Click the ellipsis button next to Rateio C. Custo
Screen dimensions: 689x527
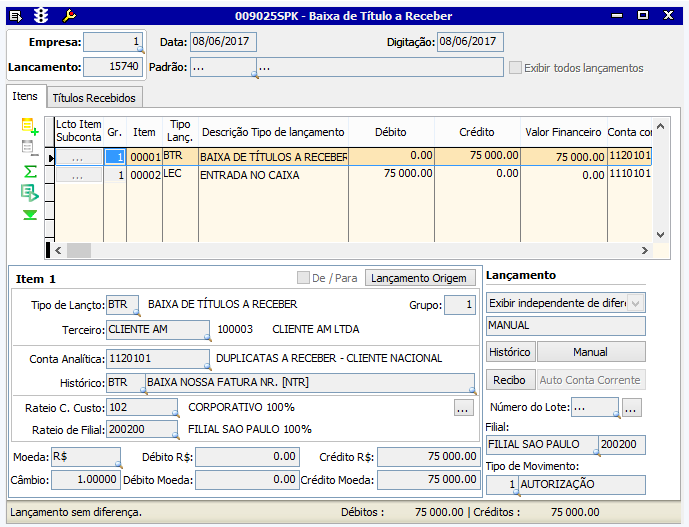pos(462,408)
